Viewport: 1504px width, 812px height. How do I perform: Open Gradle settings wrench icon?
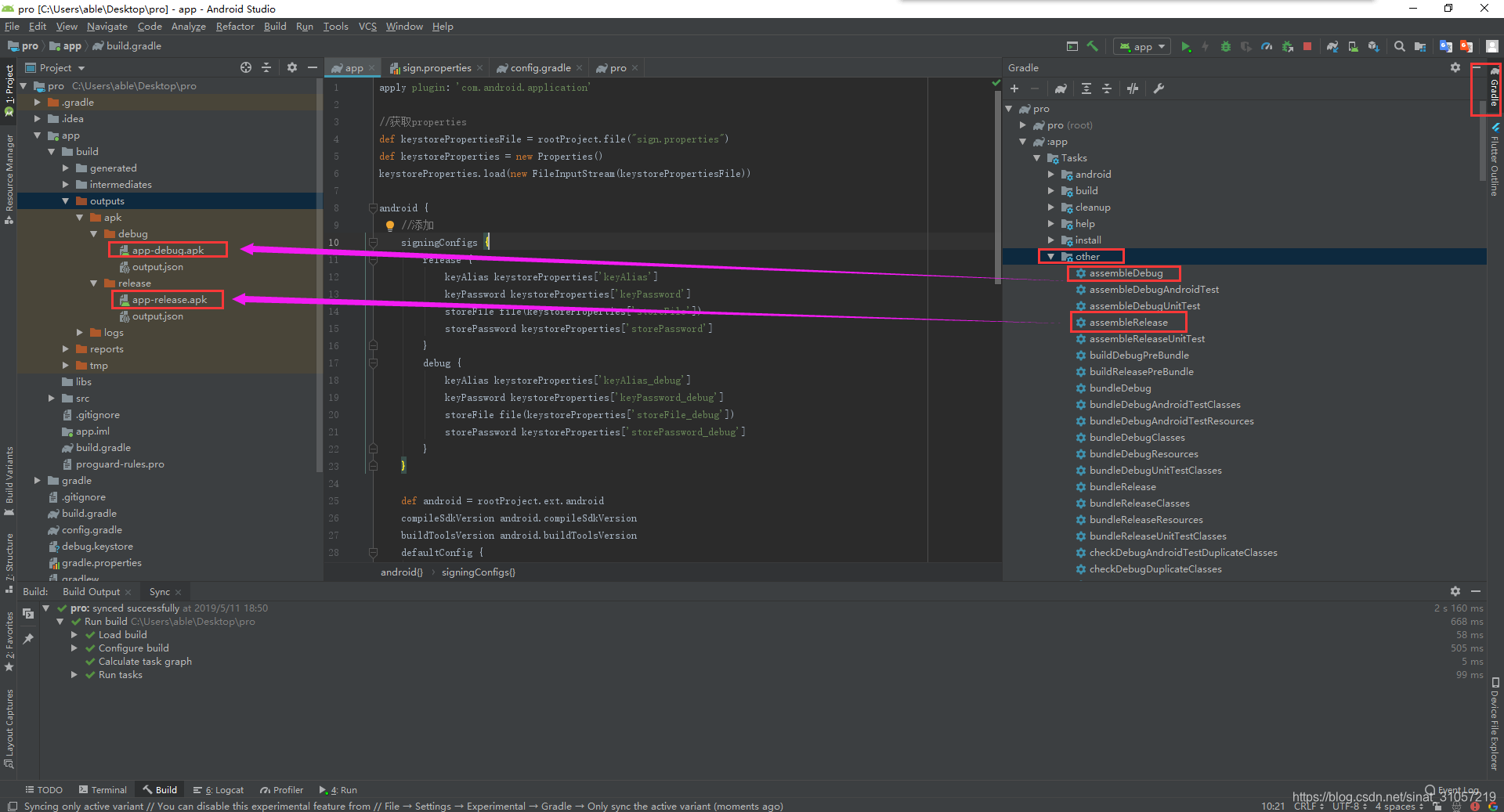(x=1159, y=88)
